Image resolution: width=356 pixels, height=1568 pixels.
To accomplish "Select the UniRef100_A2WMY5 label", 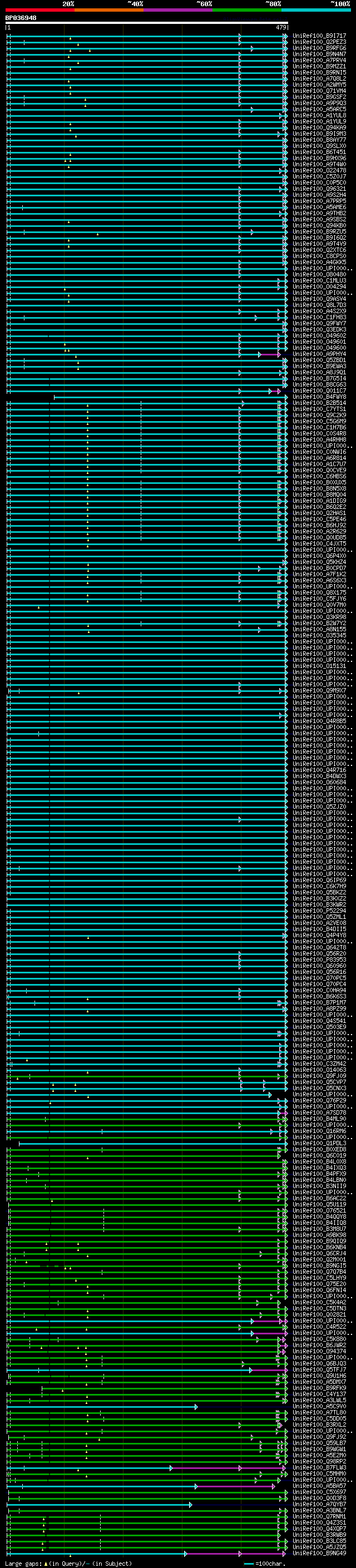I will [x=319, y=85].
